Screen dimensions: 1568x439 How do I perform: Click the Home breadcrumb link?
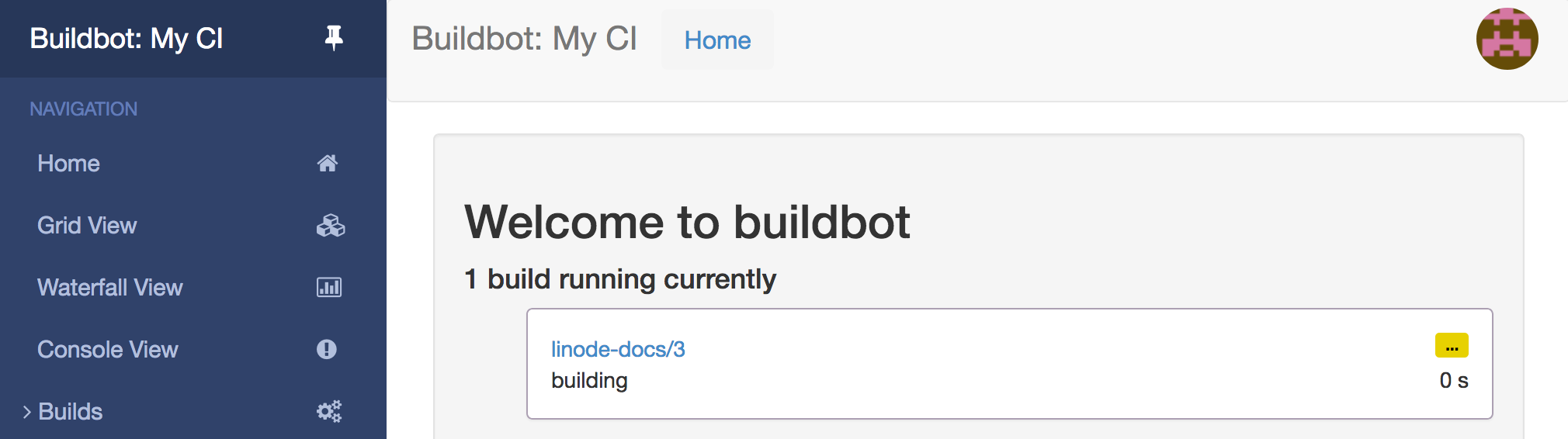(x=717, y=40)
